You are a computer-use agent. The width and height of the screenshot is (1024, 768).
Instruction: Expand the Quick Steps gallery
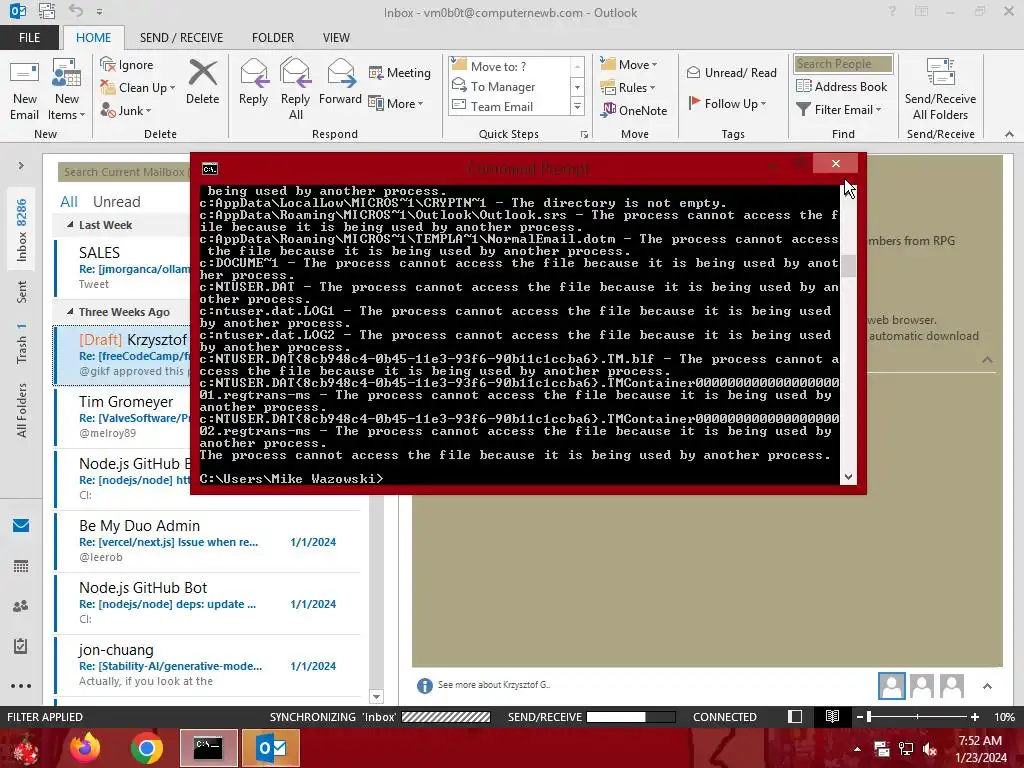[x=577, y=106]
